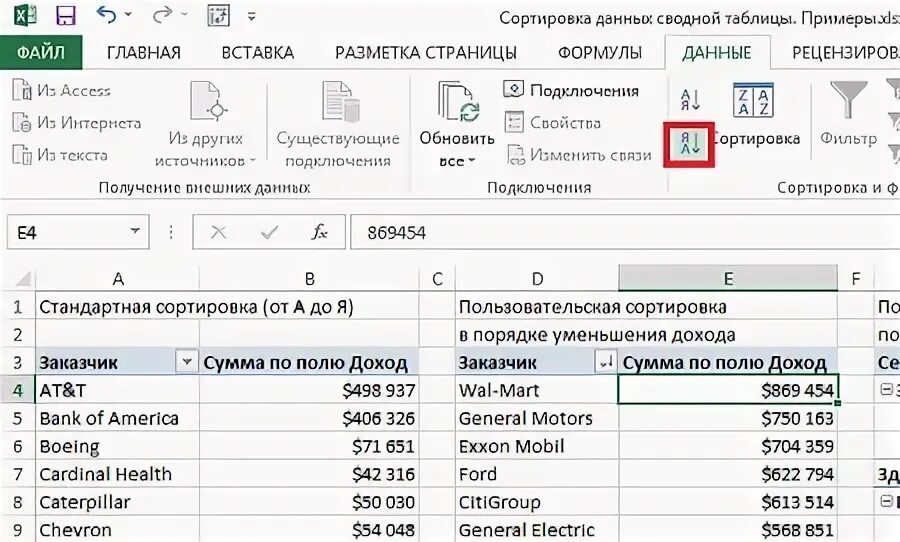Image resolution: width=900 pixels, height=542 pixels.
Task: Import data Из Access
Action: [61, 90]
